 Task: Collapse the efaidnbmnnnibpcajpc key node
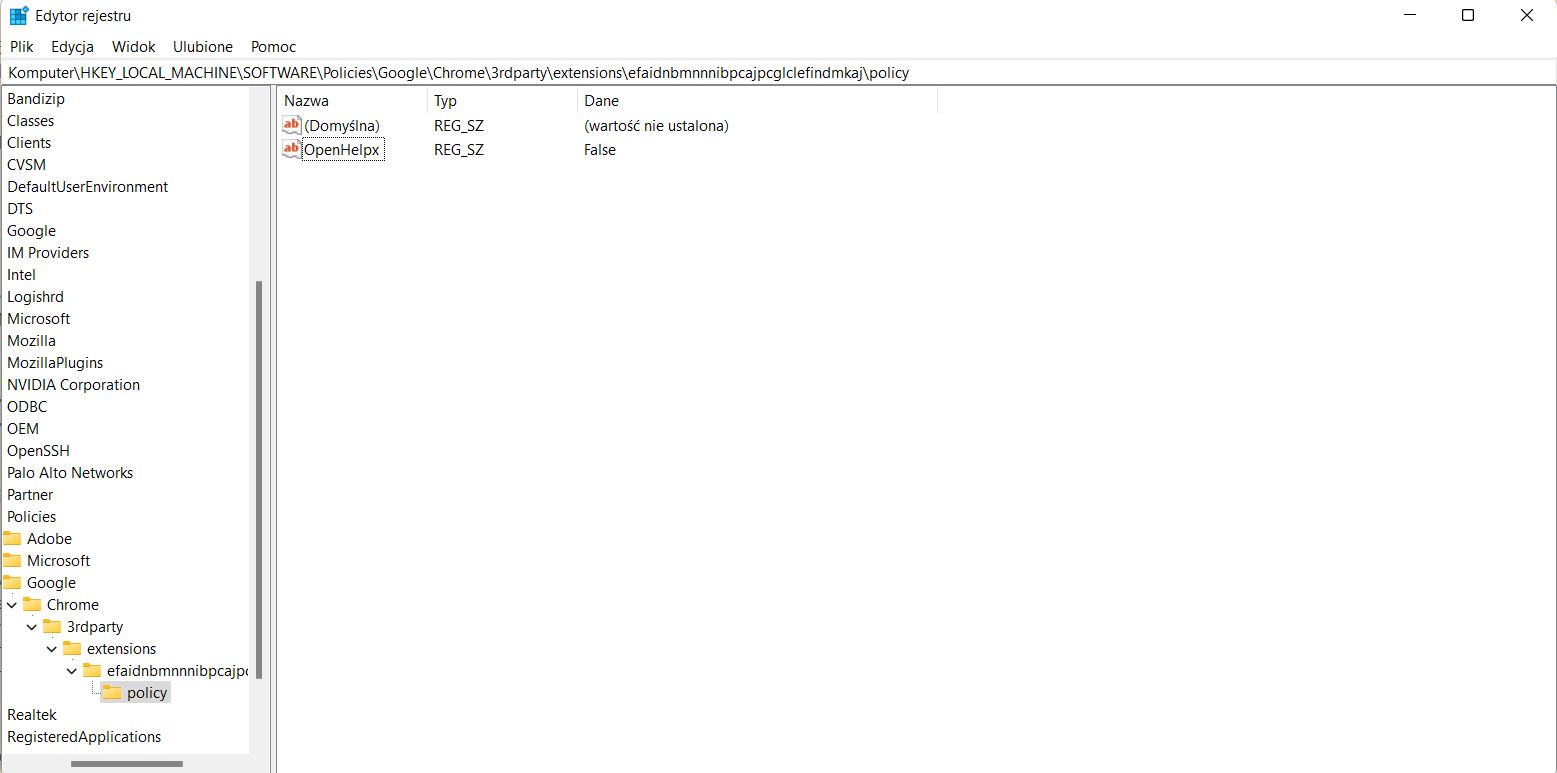pyautogui.click(x=70, y=670)
